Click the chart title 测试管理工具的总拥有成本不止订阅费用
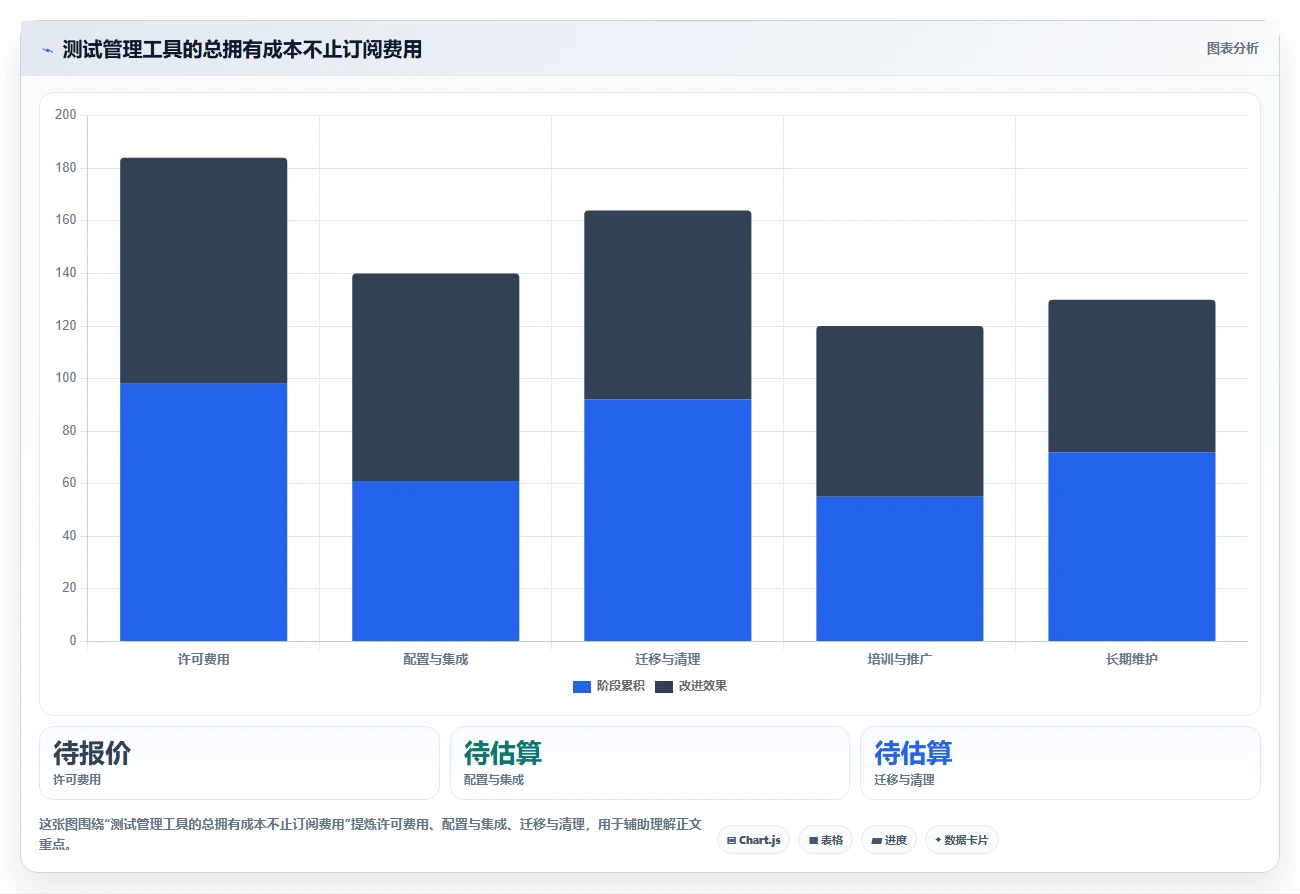The height and width of the screenshot is (894, 1300). [x=242, y=49]
